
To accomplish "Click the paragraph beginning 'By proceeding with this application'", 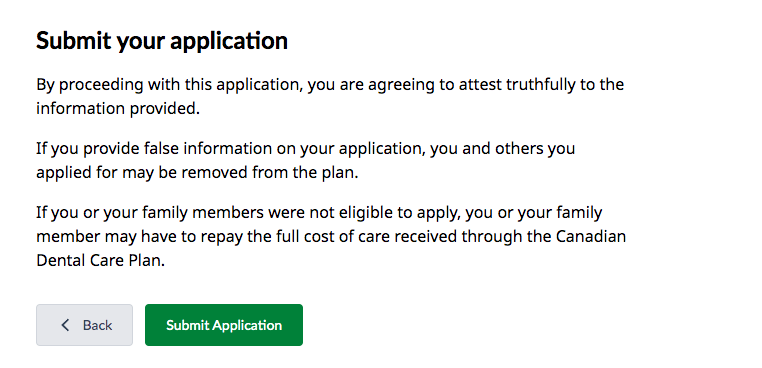I will point(330,96).
